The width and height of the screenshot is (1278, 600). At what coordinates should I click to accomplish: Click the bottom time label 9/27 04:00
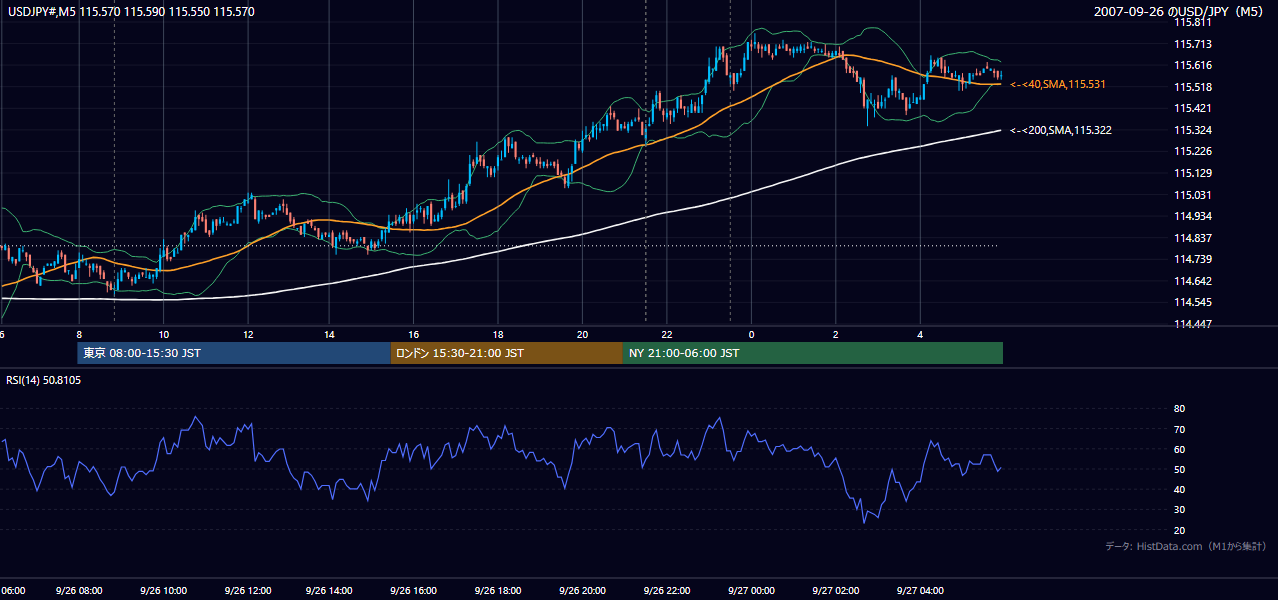pos(918,591)
